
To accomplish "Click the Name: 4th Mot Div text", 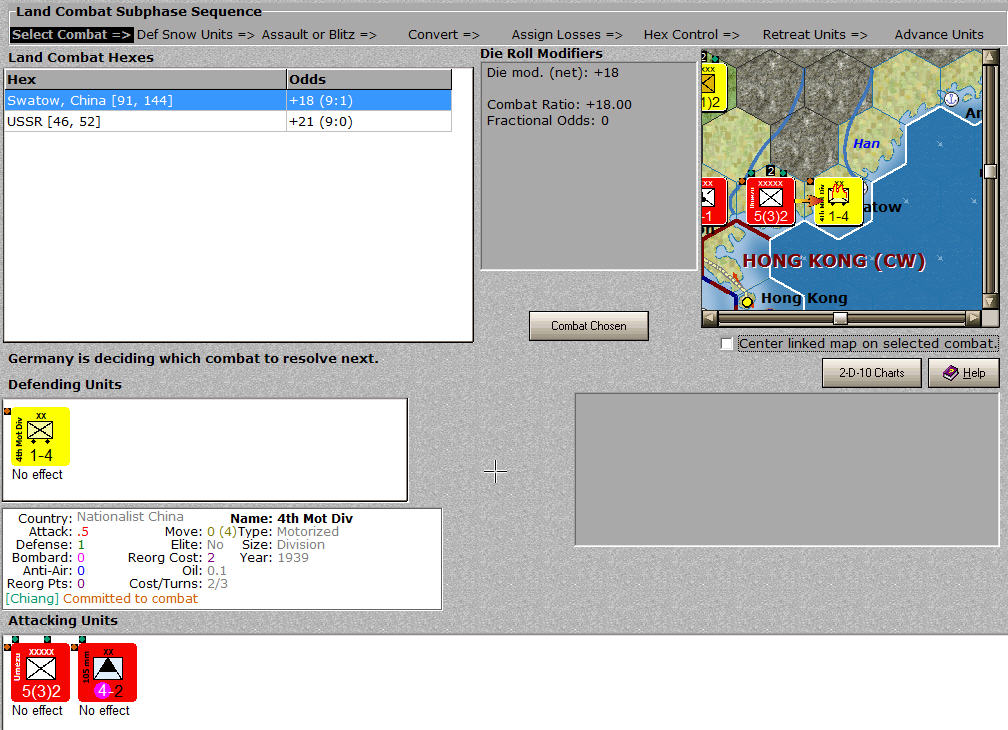I will click(x=291, y=518).
